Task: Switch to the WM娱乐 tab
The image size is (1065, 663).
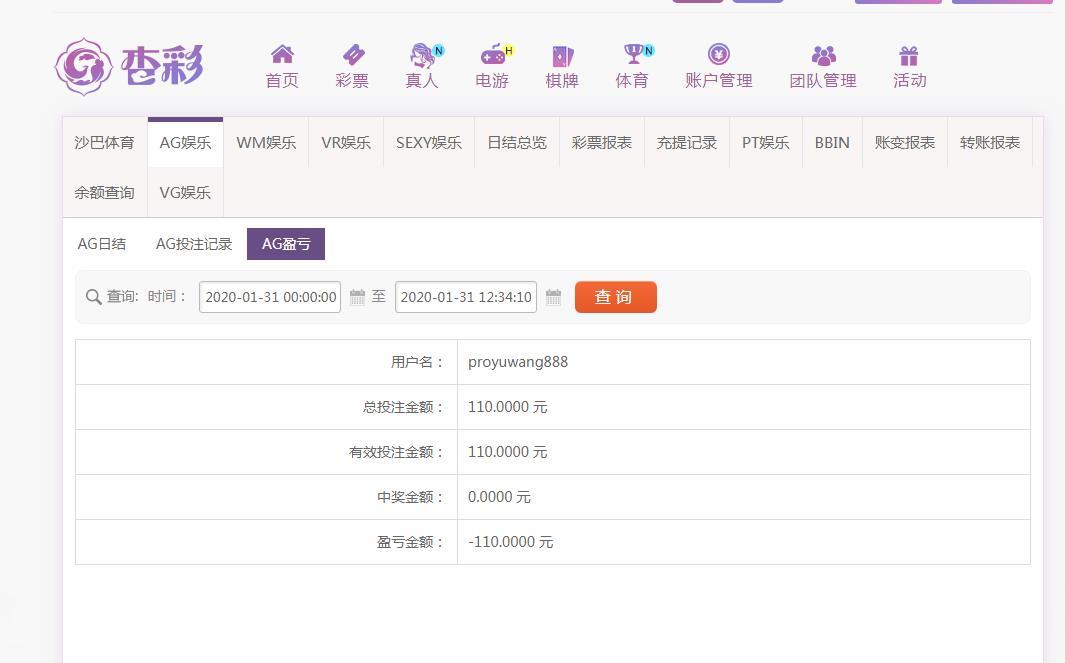Action: pyautogui.click(x=266, y=143)
